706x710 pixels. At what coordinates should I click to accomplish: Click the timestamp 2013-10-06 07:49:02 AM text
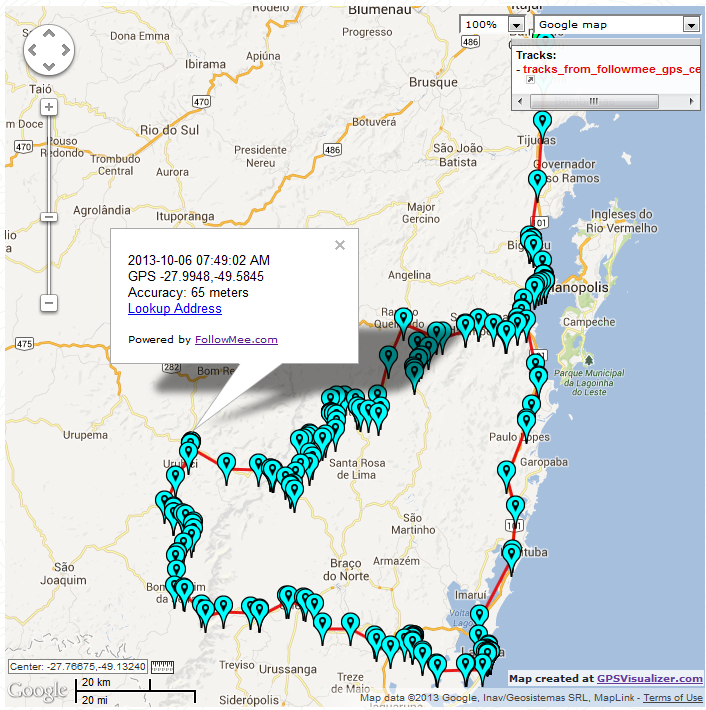(x=199, y=260)
